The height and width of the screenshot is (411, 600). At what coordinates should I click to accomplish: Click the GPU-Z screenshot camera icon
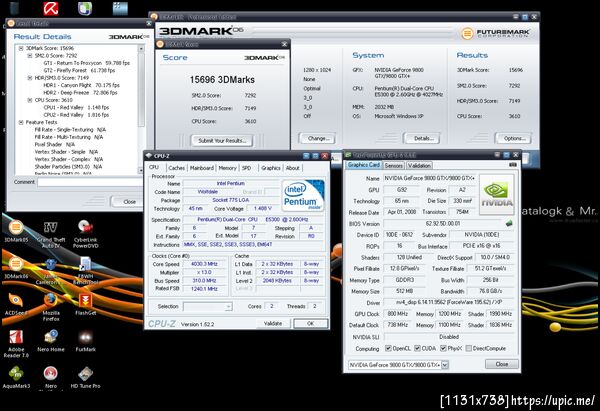513,165
